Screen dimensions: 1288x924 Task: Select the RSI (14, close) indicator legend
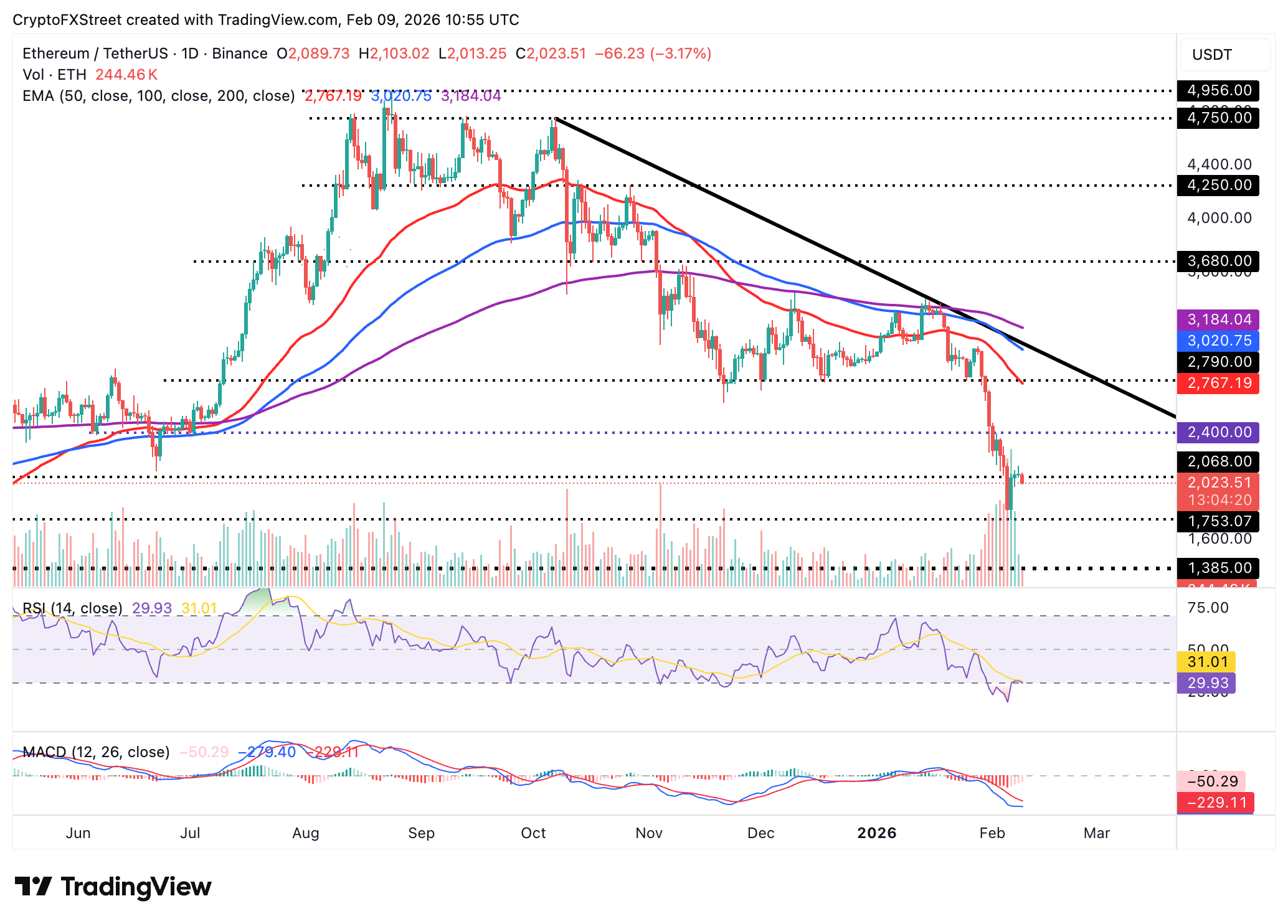click(x=72, y=608)
